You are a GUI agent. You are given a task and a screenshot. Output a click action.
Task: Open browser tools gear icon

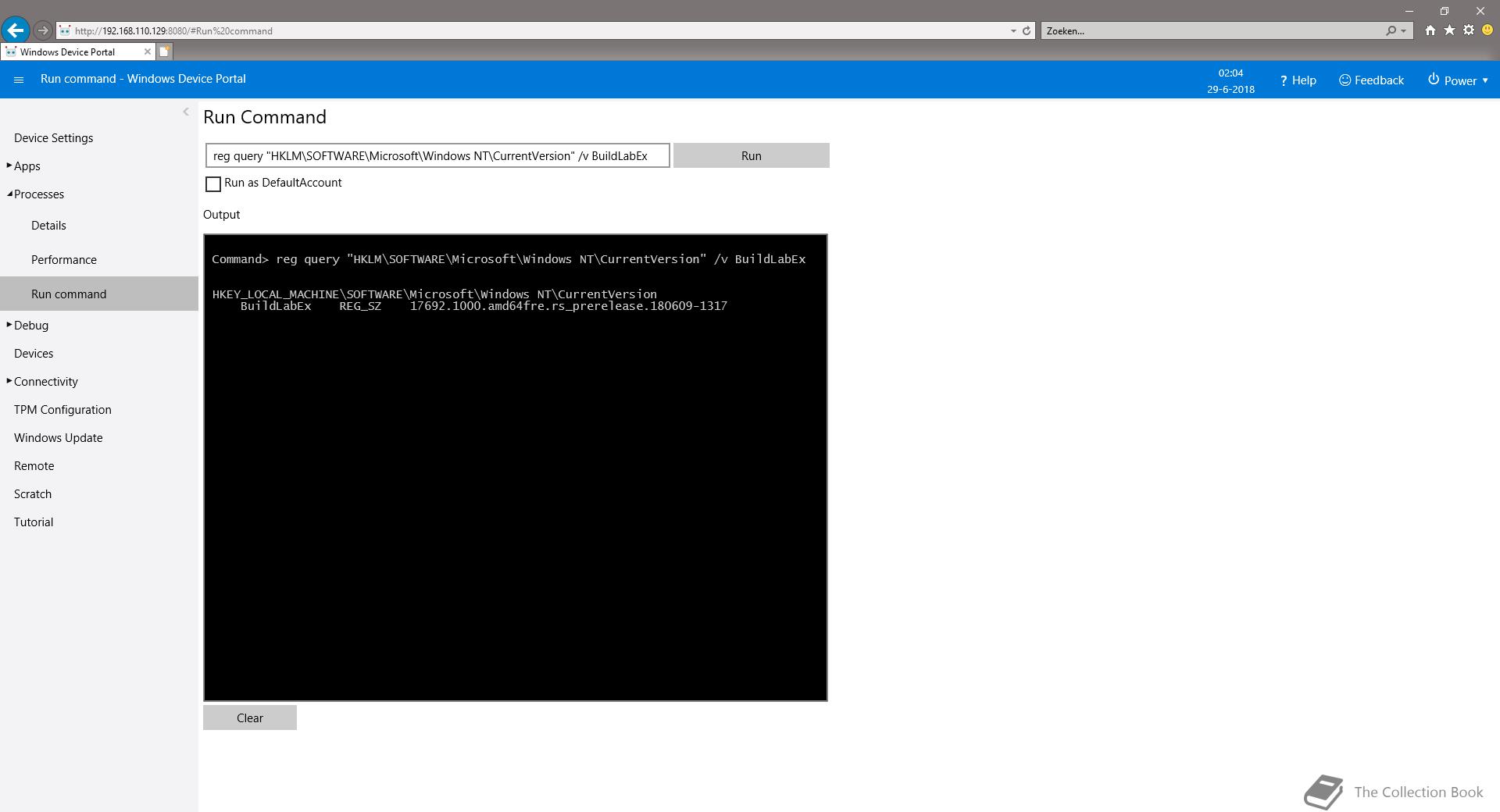point(1469,30)
